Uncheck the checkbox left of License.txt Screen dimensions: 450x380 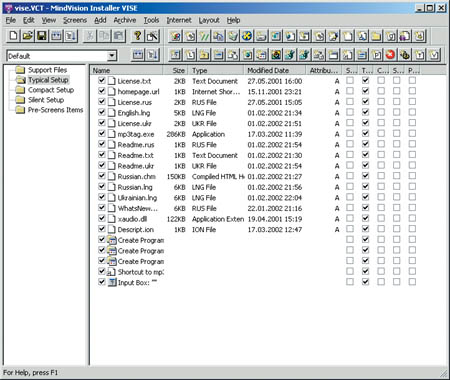[x=102, y=81]
